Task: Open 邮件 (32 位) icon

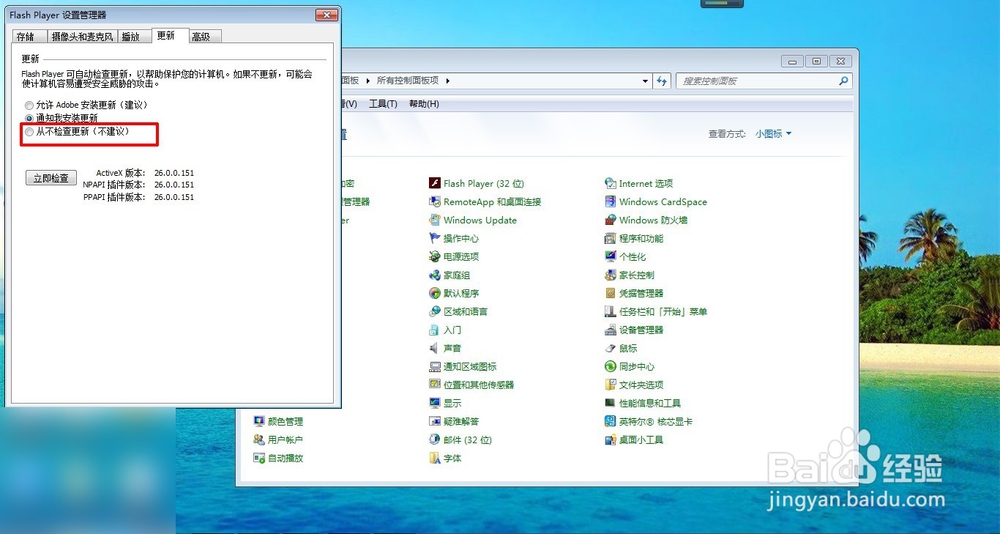Action: pyautogui.click(x=435, y=440)
